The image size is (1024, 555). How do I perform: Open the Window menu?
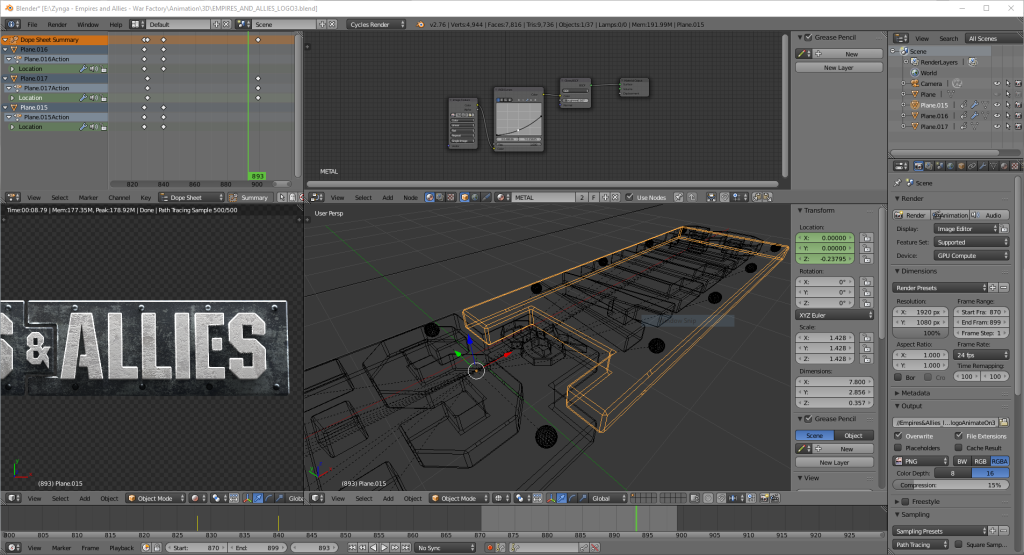[x=88, y=24]
